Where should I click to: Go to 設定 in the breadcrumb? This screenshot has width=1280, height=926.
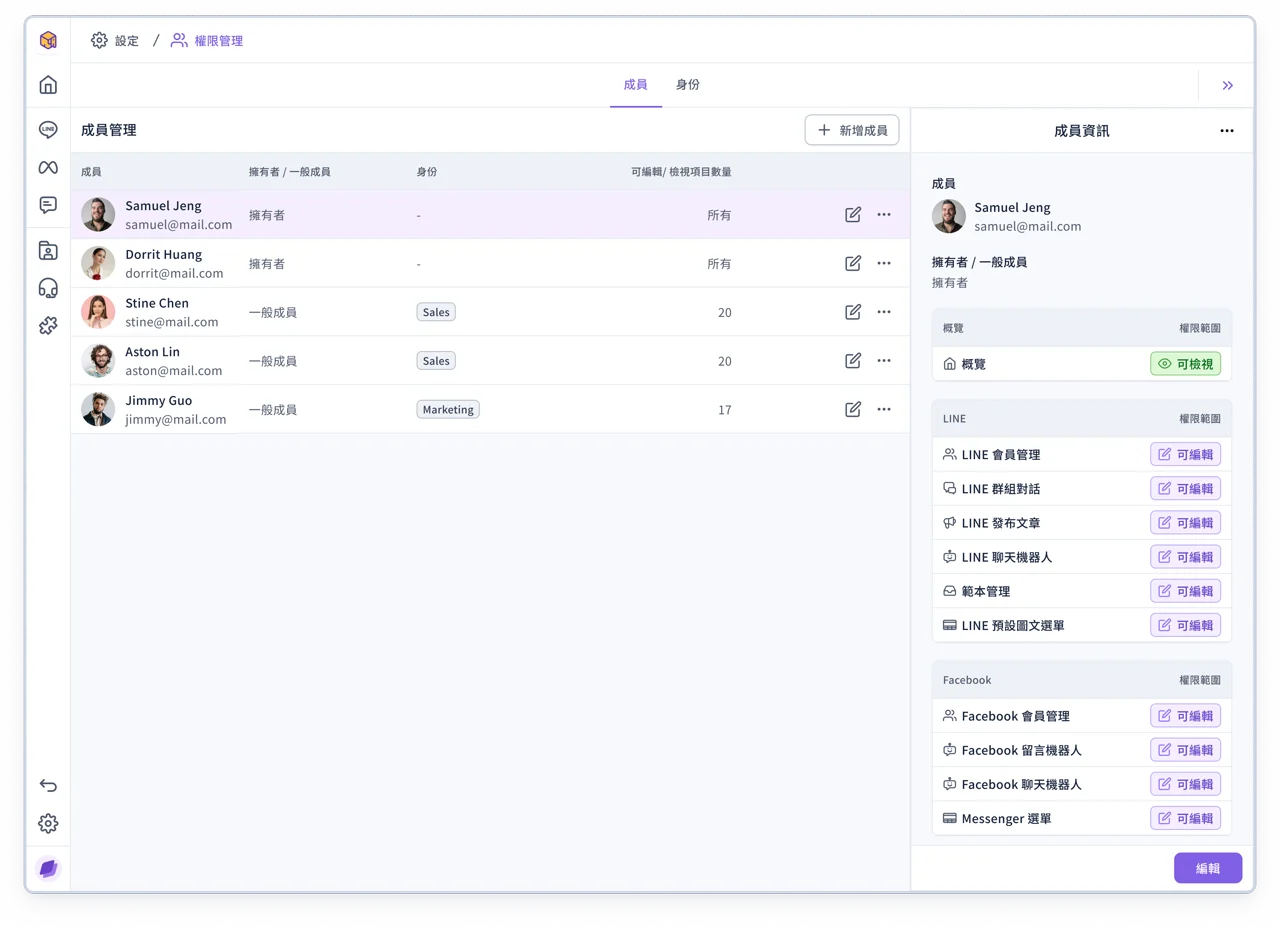pyautogui.click(x=115, y=41)
